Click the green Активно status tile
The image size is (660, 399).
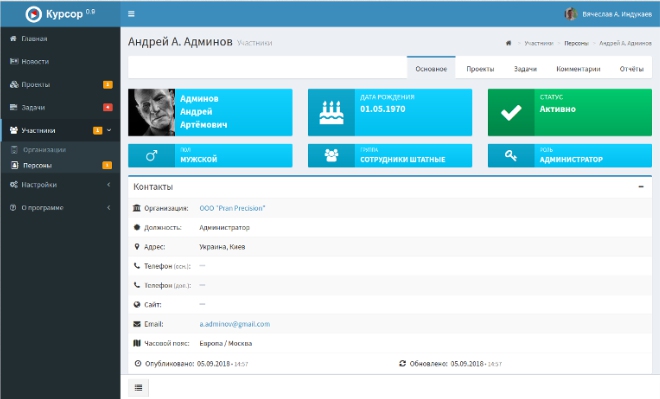click(570, 112)
